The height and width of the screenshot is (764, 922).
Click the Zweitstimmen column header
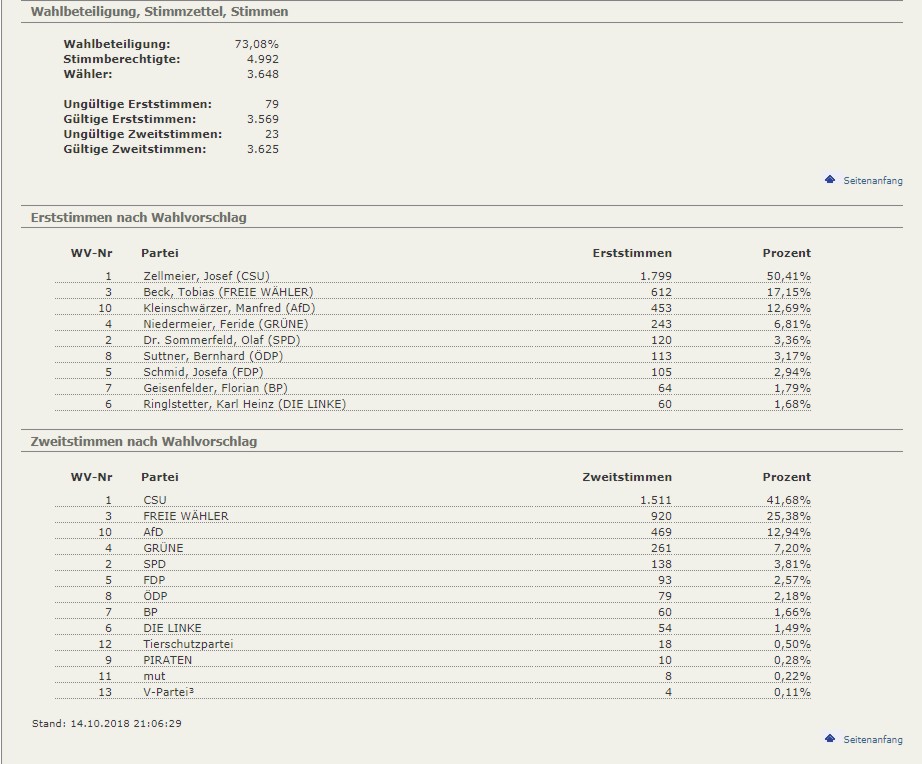627,477
